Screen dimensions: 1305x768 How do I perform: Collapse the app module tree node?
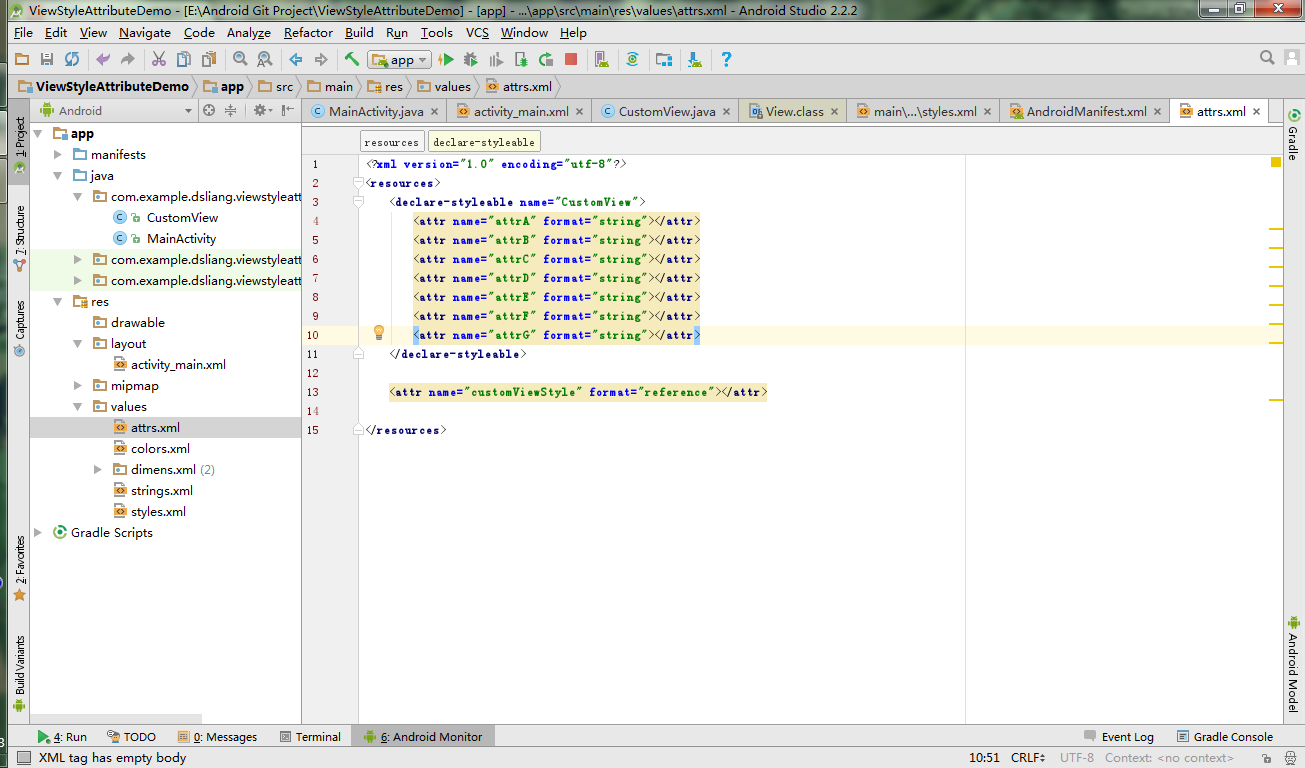38,133
